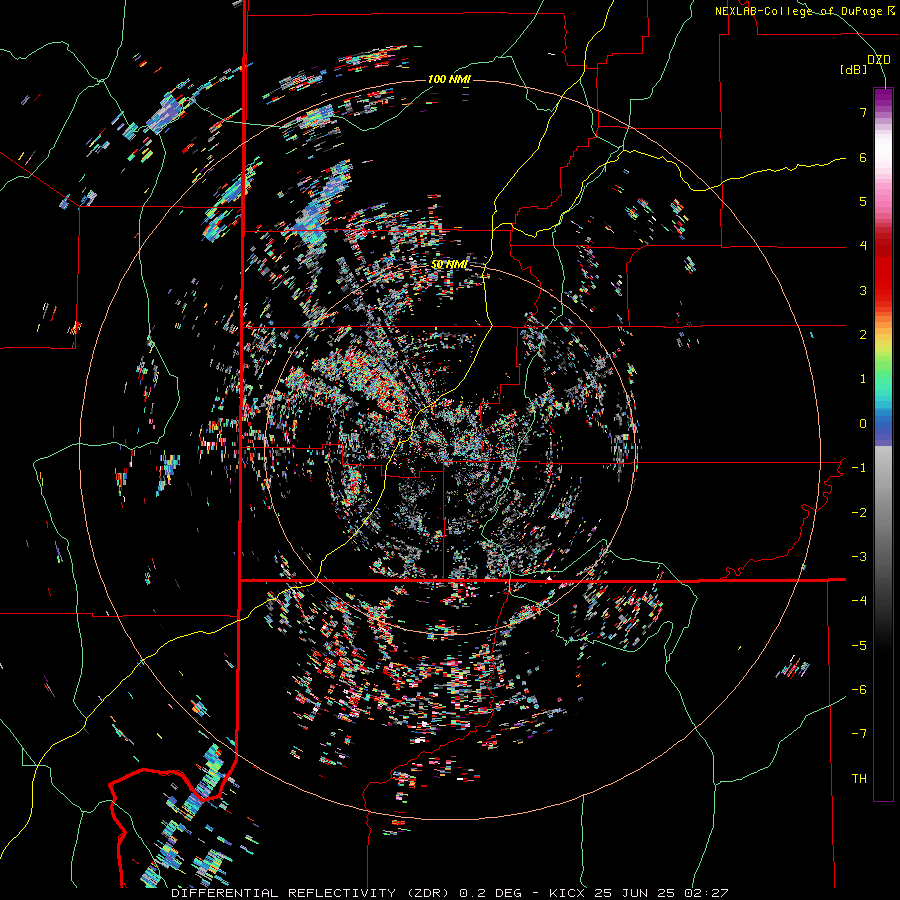Click the 7 value on color scale
Image resolution: width=900 pixels, height=900 pixels.
pos(863,112)
